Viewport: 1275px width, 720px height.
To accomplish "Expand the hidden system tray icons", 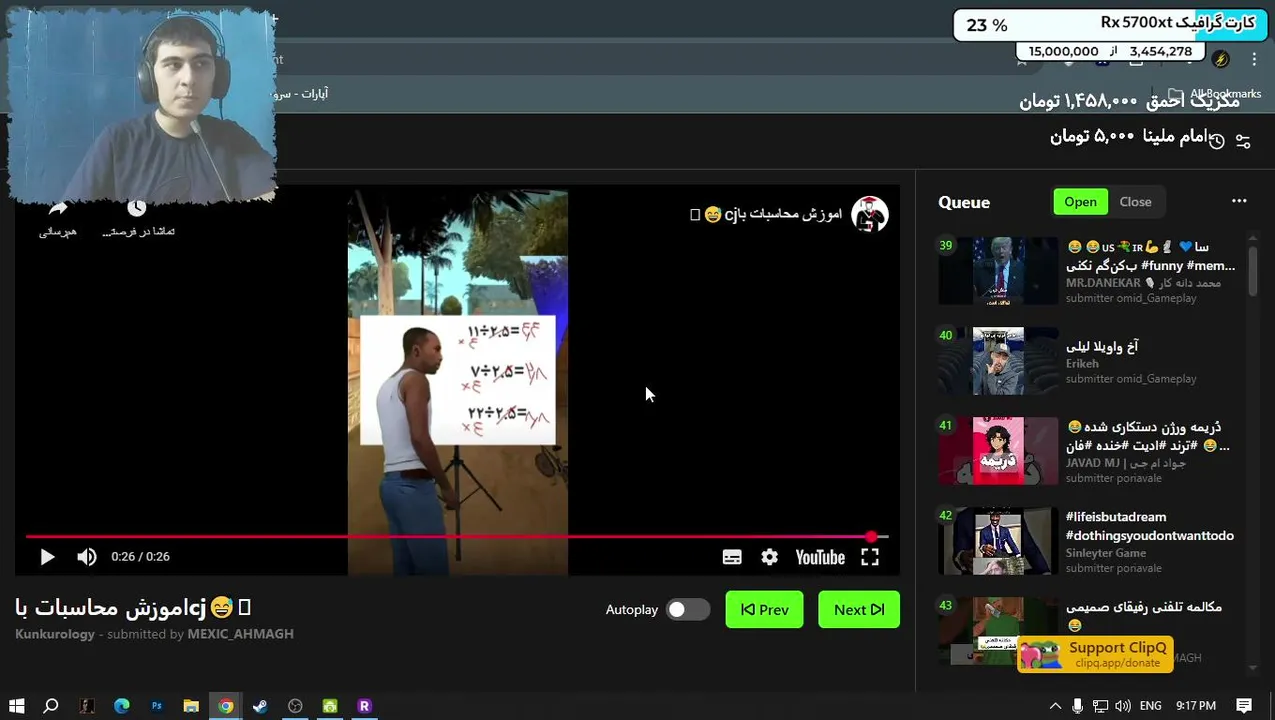I will [1054, 706].
